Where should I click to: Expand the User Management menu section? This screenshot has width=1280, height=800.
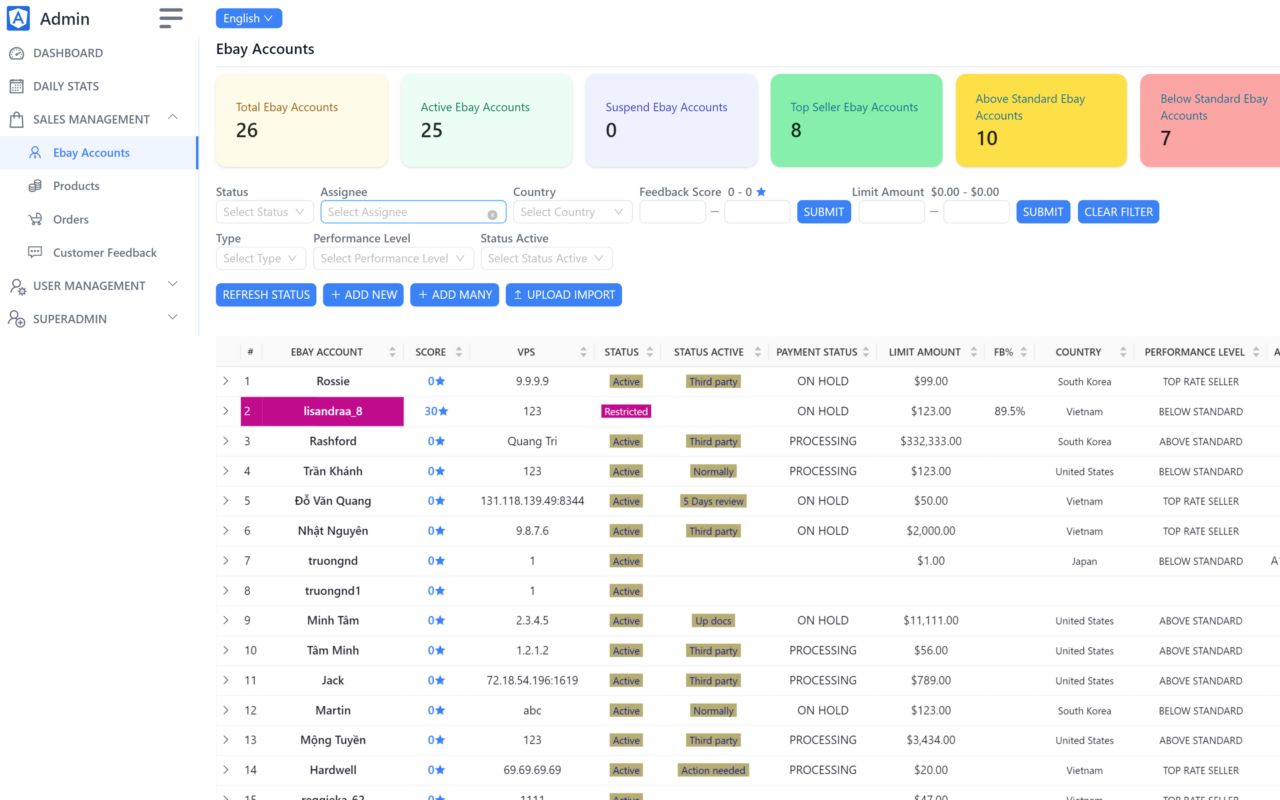click(173, 285)
